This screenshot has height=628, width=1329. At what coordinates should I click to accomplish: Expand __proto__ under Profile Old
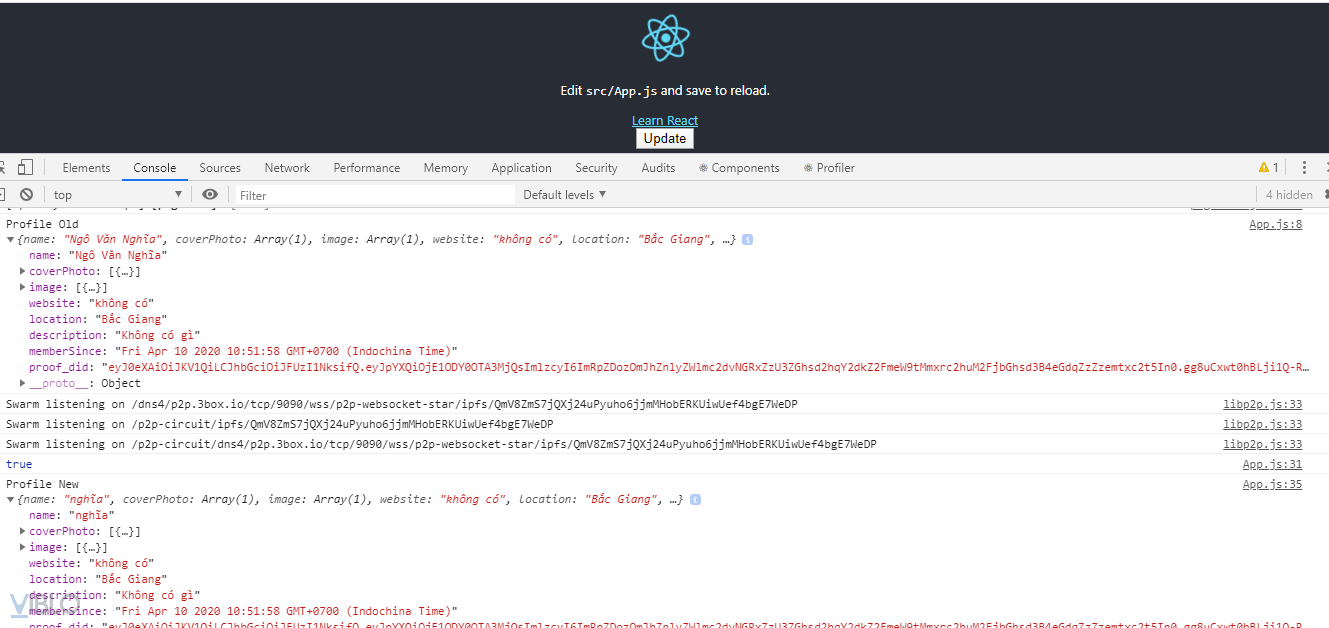(23, 383)
